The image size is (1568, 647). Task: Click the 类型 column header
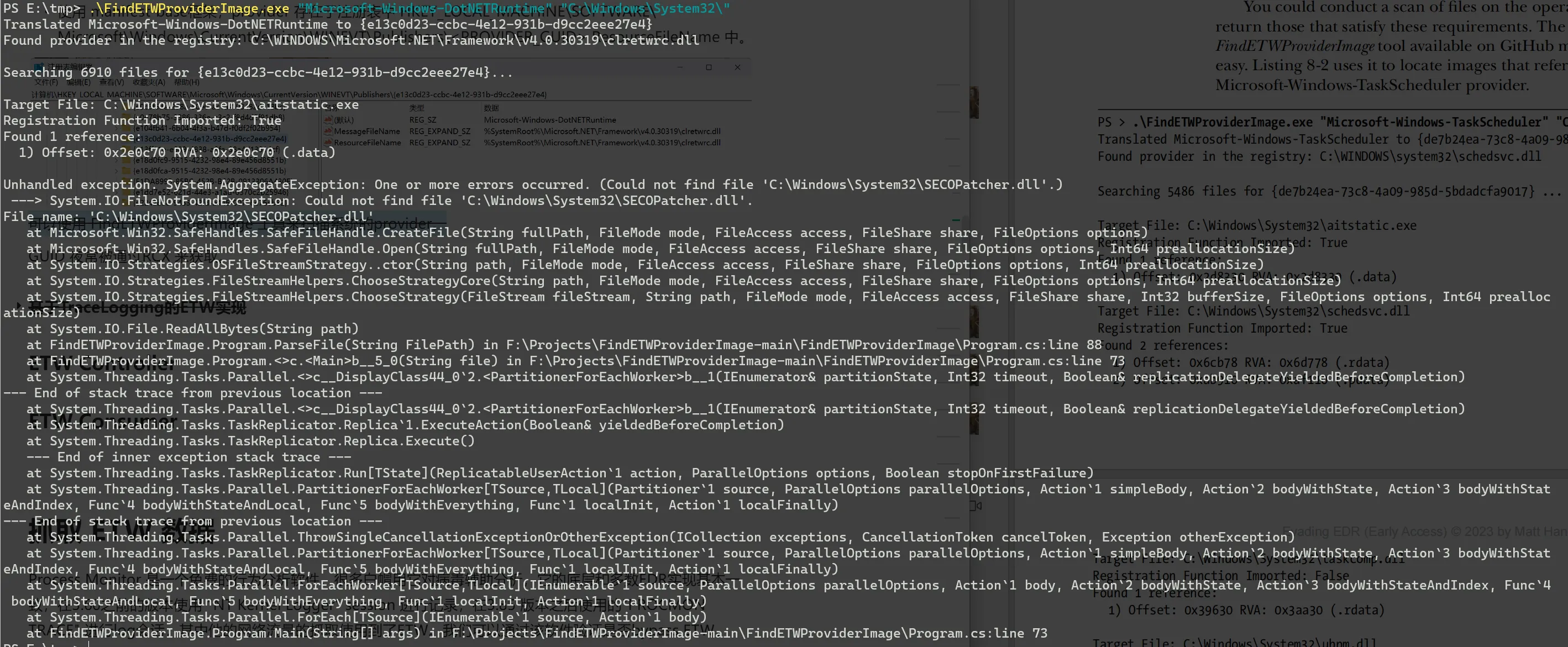(416, 108)
